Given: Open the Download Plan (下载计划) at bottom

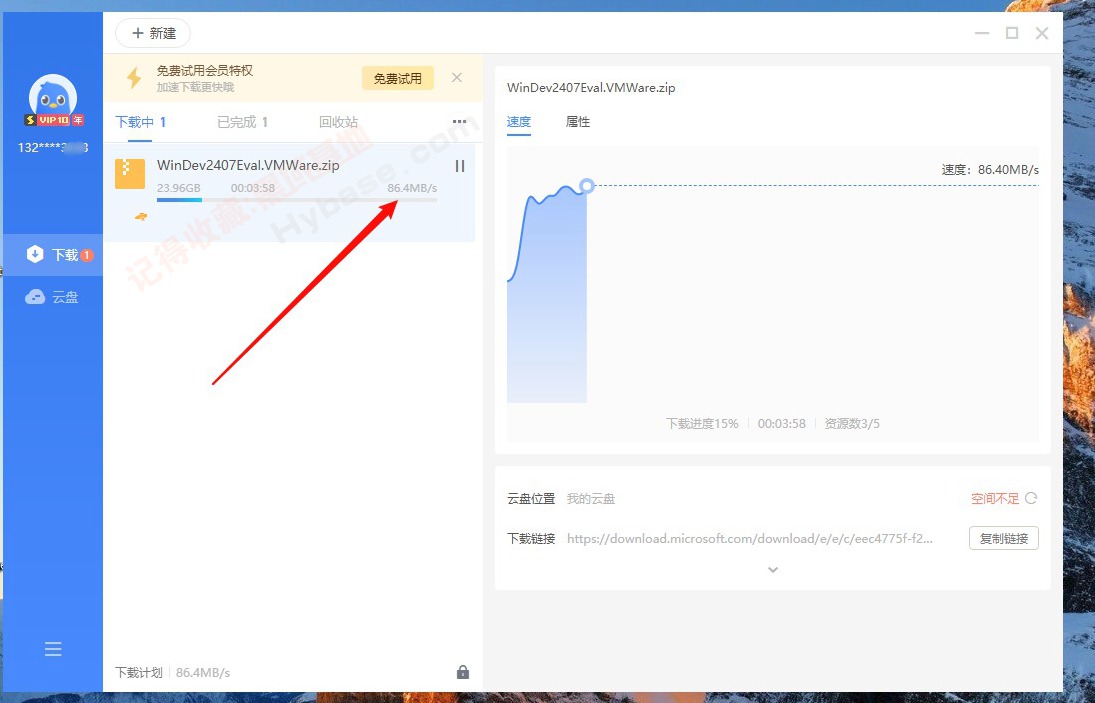Looking at the screenshot, I should click(x=138, y=672).
